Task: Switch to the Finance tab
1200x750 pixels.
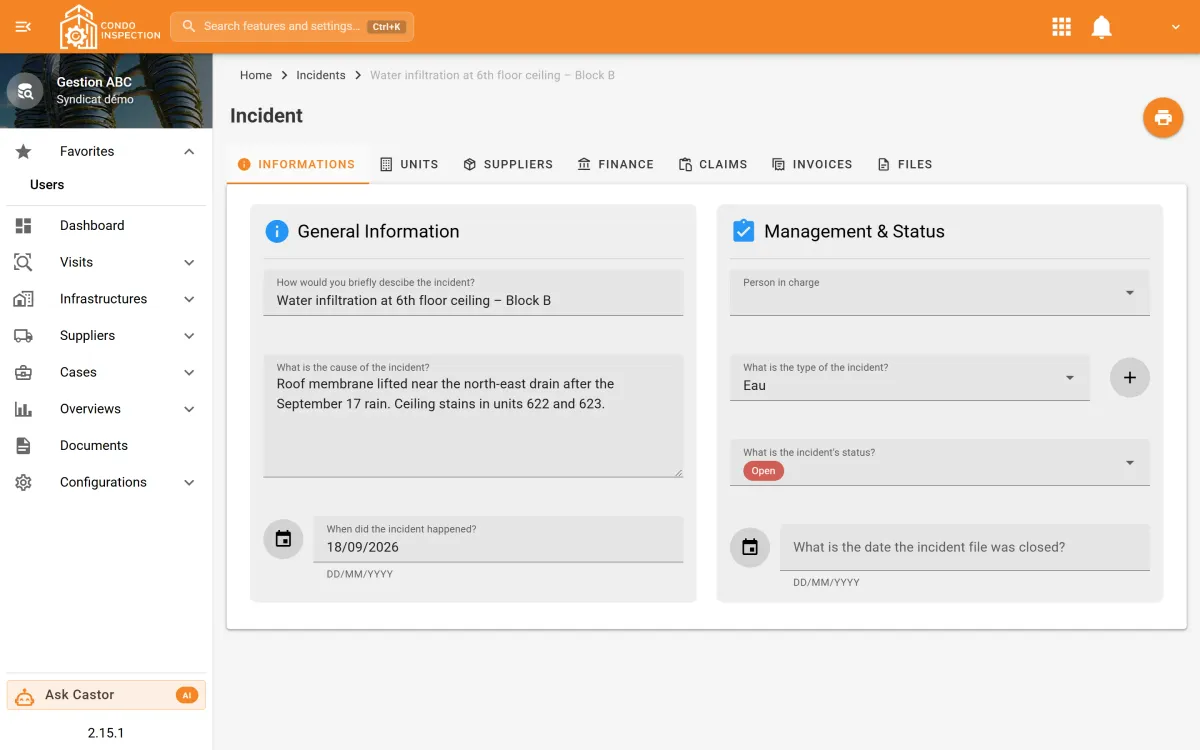Action: click(x=616, y=164)
